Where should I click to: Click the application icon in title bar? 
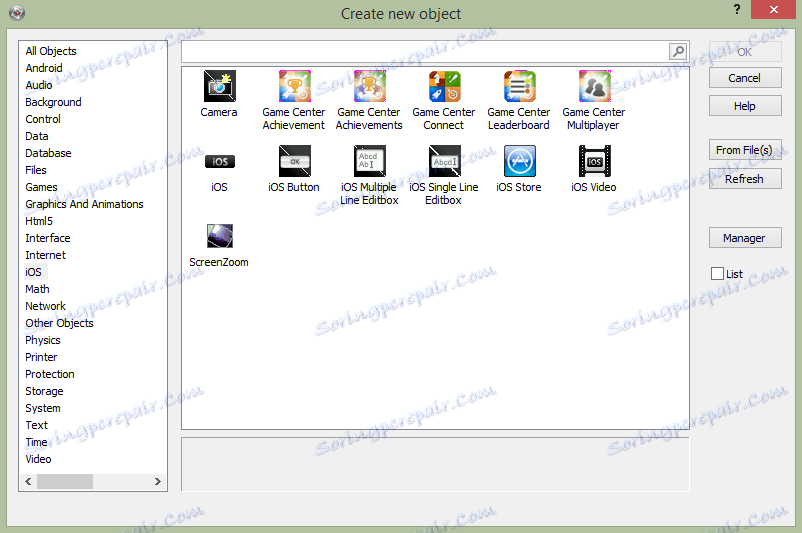click(17, 13)
